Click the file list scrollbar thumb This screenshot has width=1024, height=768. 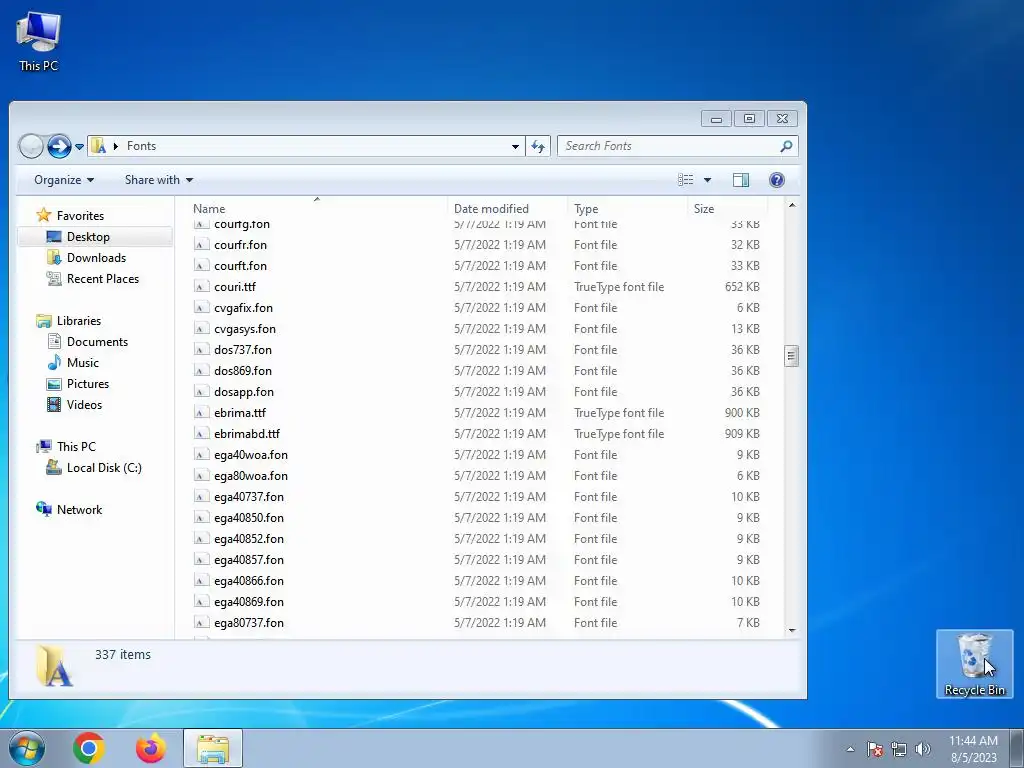(x=792, y=356)
